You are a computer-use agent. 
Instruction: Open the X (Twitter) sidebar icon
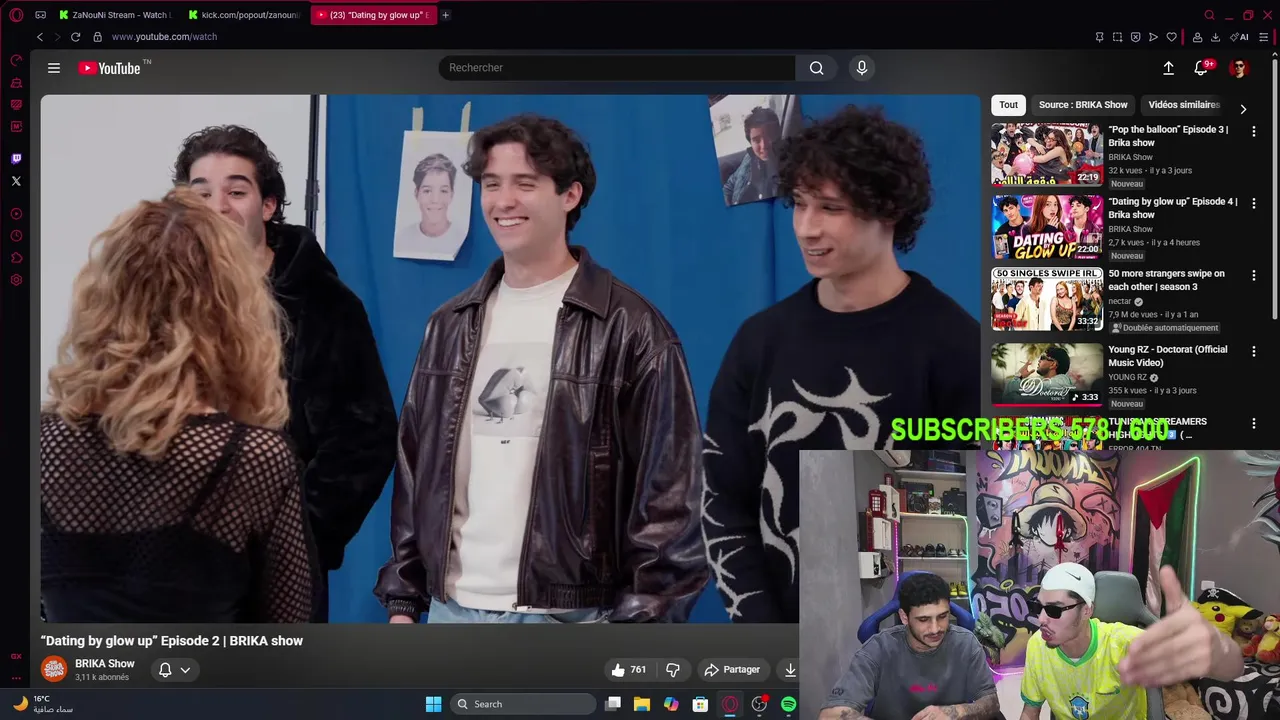tap(16, 181)
